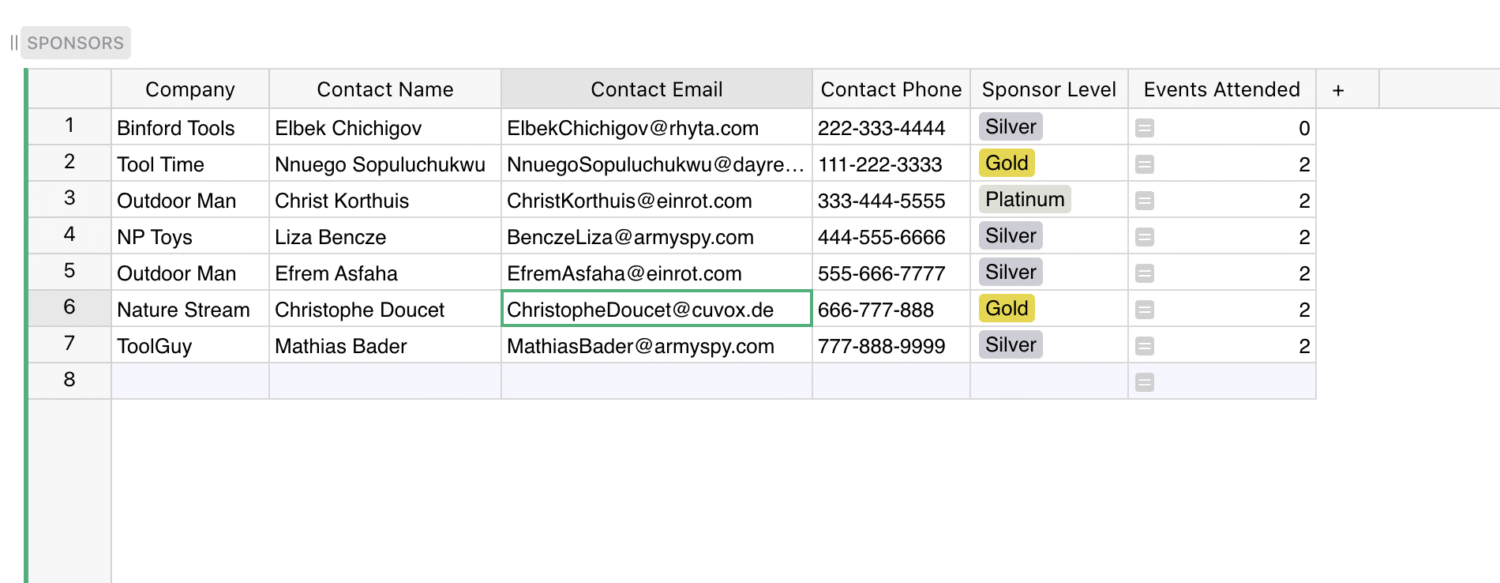Viewport: 1500px width, 583px height.
Task: Select the Contact Email column header
Action: (656, 89)
